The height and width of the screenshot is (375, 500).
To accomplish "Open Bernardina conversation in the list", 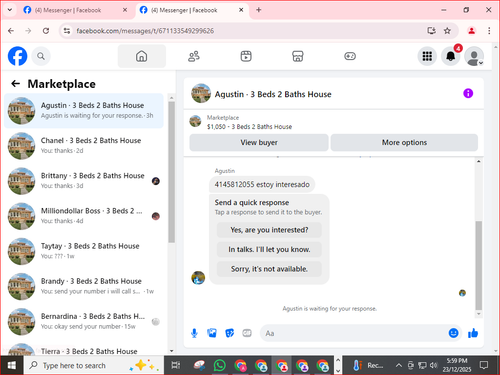I will coord(84,321).
